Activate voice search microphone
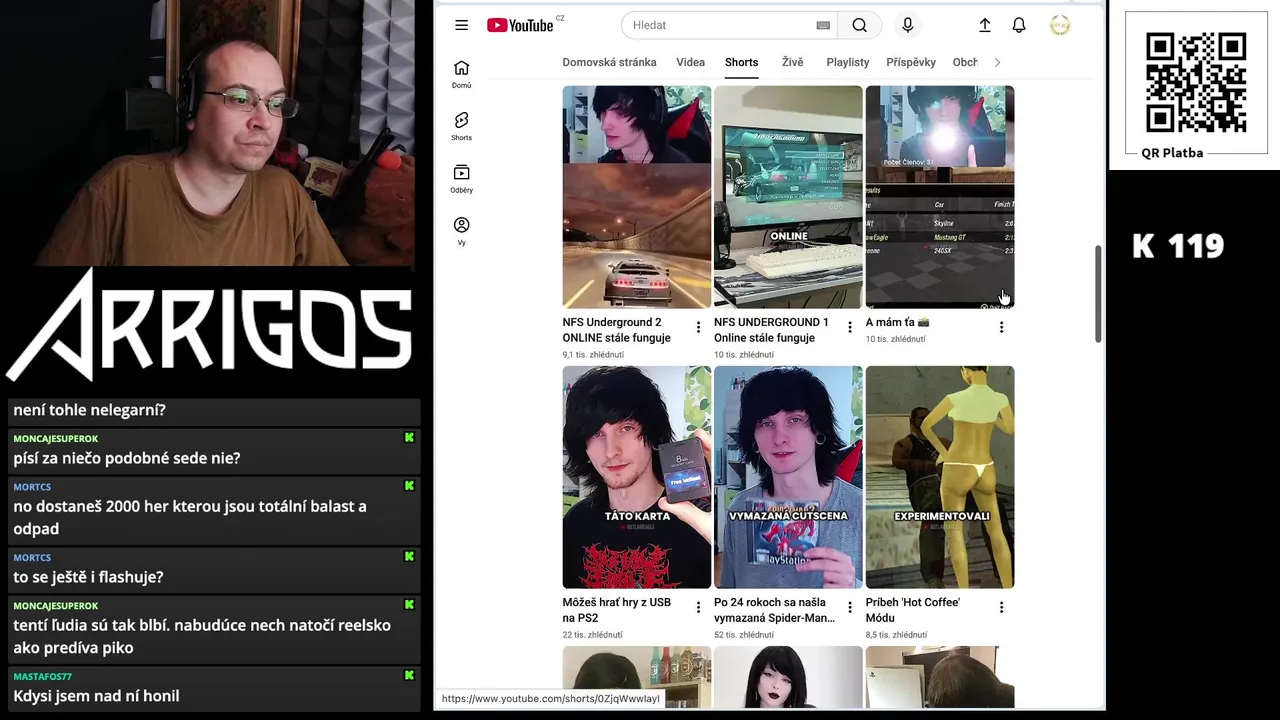The image size is (1280, 720). [907, 25]
